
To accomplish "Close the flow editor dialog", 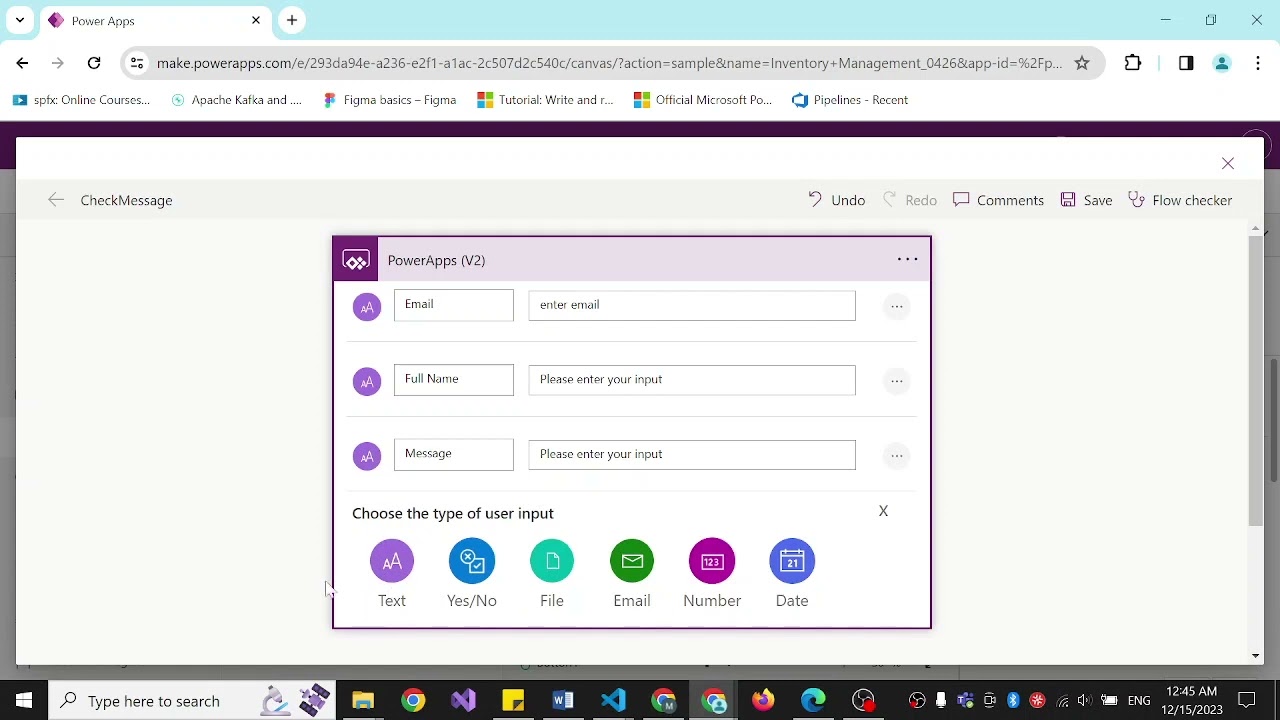I will coord(1228,163).
